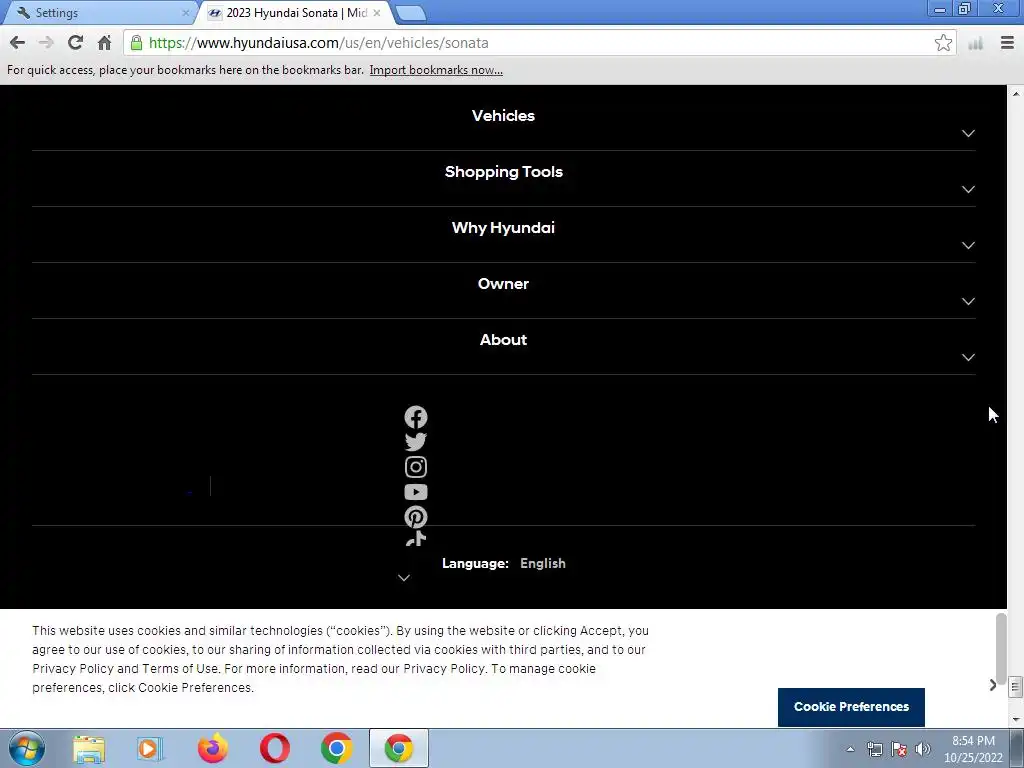Select the English language link

[x=543, y=563]
